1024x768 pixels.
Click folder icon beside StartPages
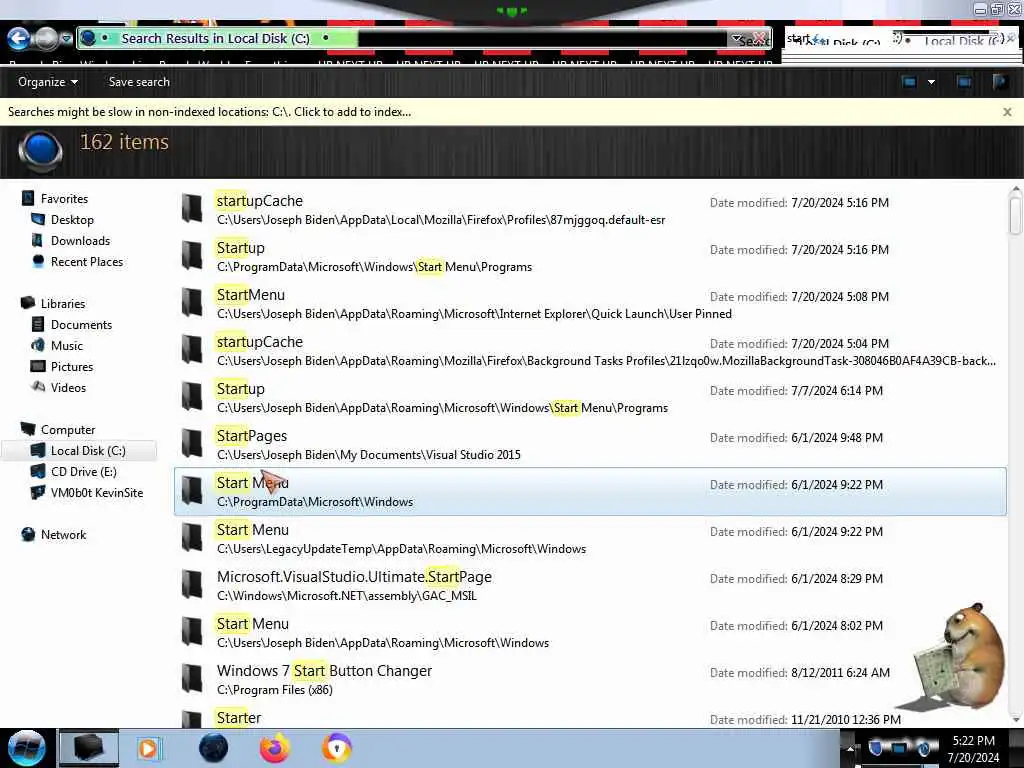pos(191,443)
